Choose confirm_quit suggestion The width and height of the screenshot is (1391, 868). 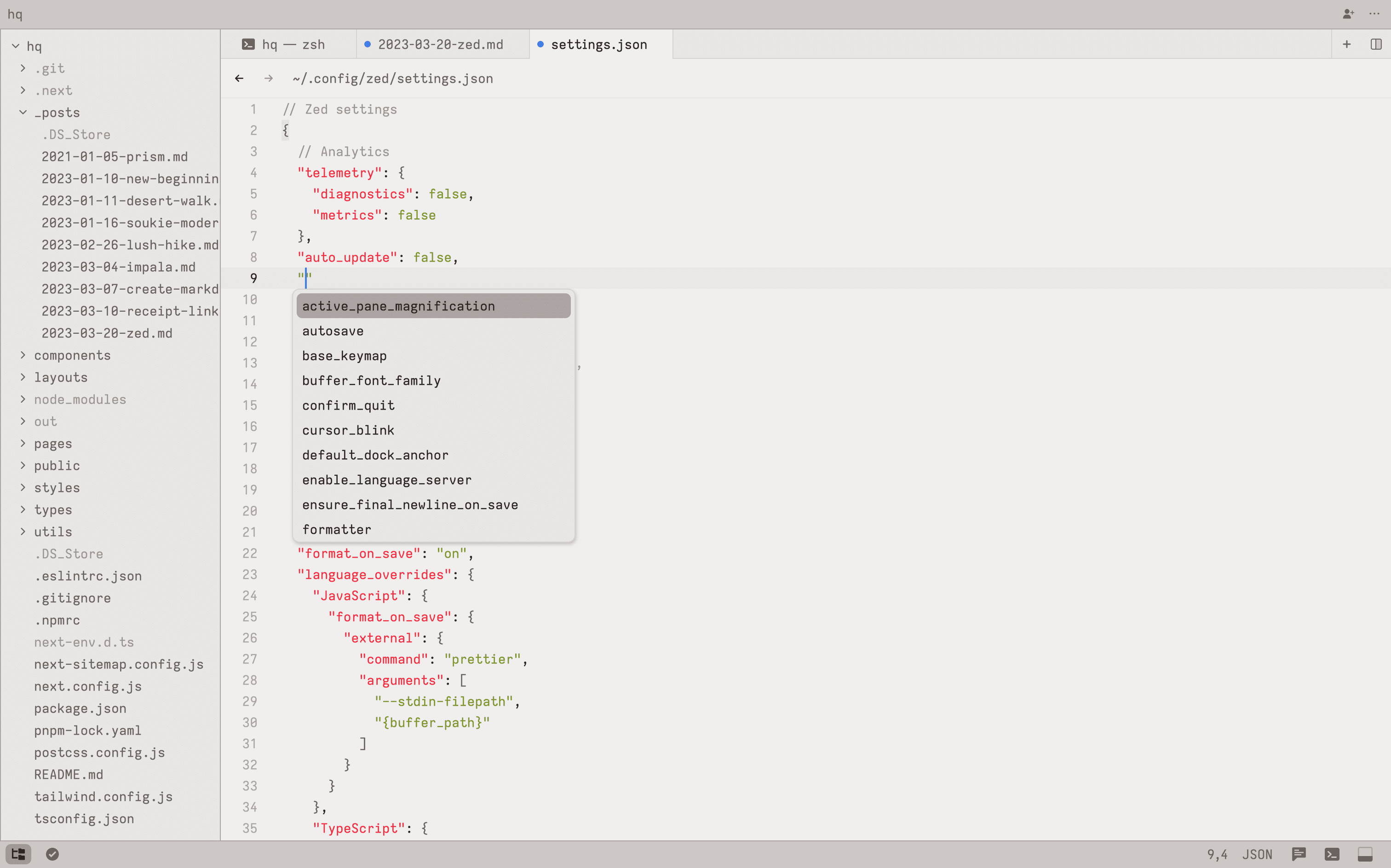434,405
